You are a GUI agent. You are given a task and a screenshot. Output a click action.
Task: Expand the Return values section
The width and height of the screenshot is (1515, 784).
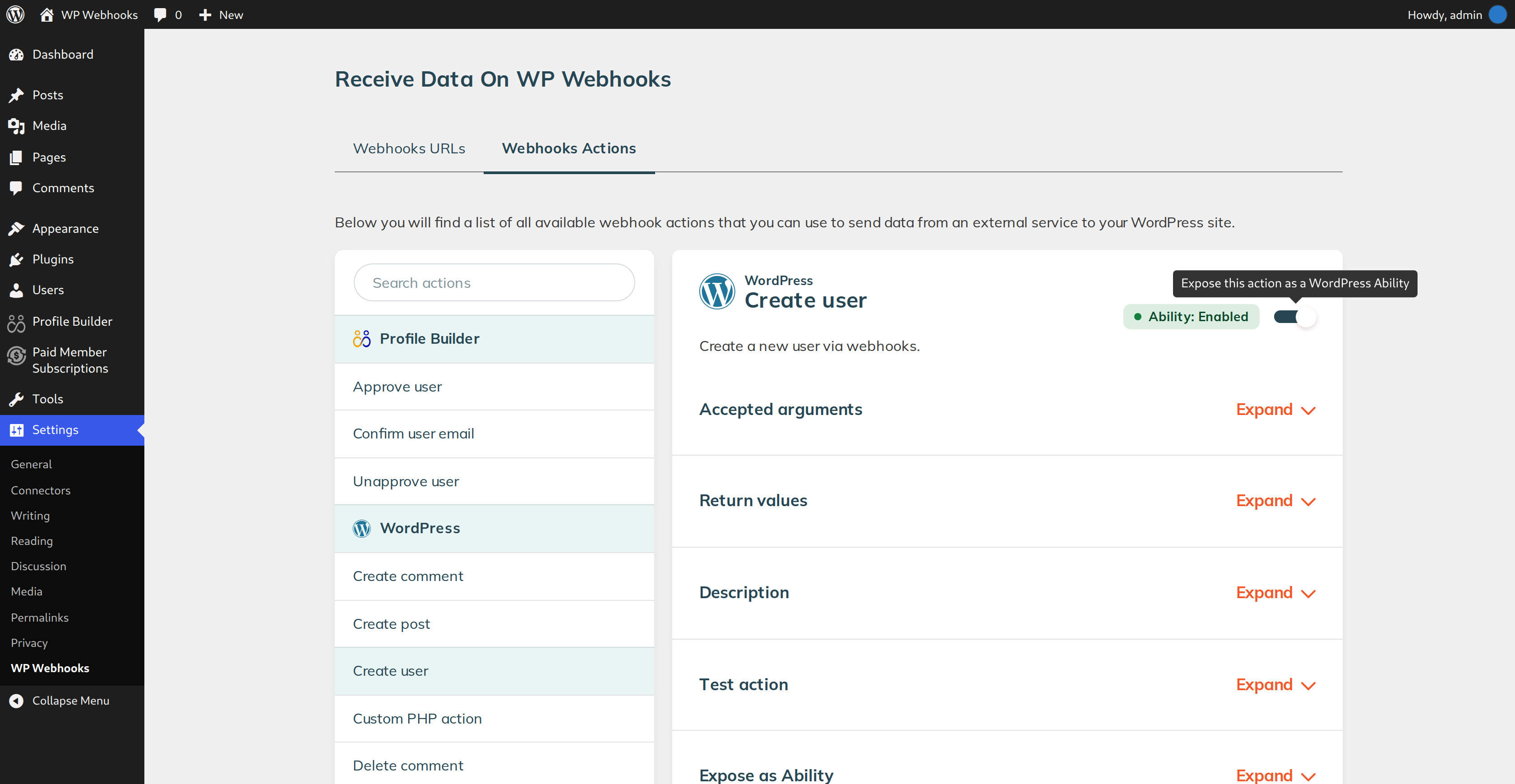(1275, 501)
